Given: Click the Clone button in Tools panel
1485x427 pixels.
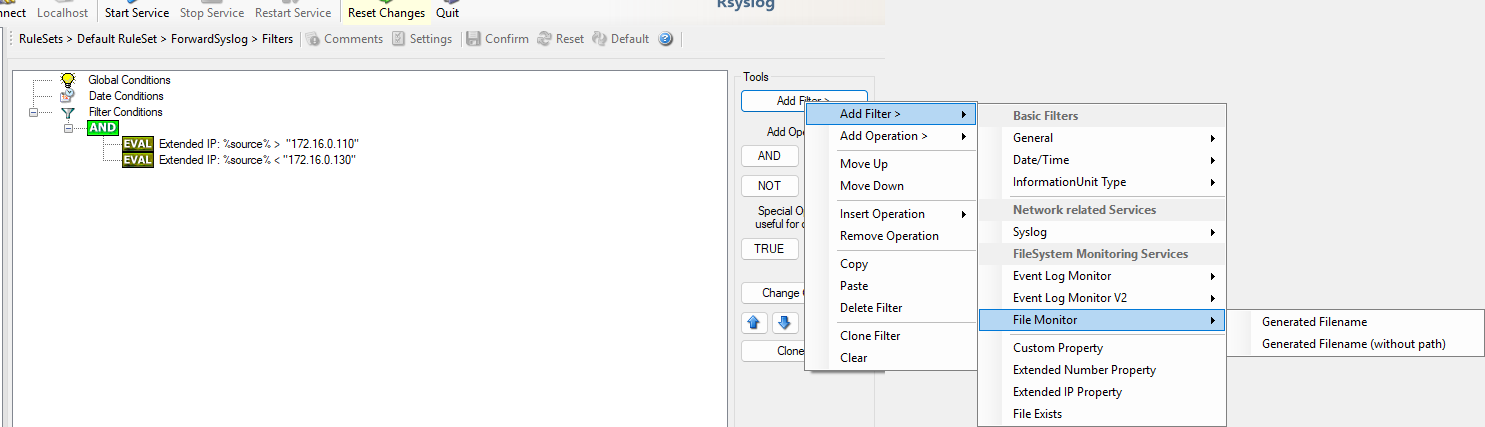Looking at the screenshot, I should (775, 351).
